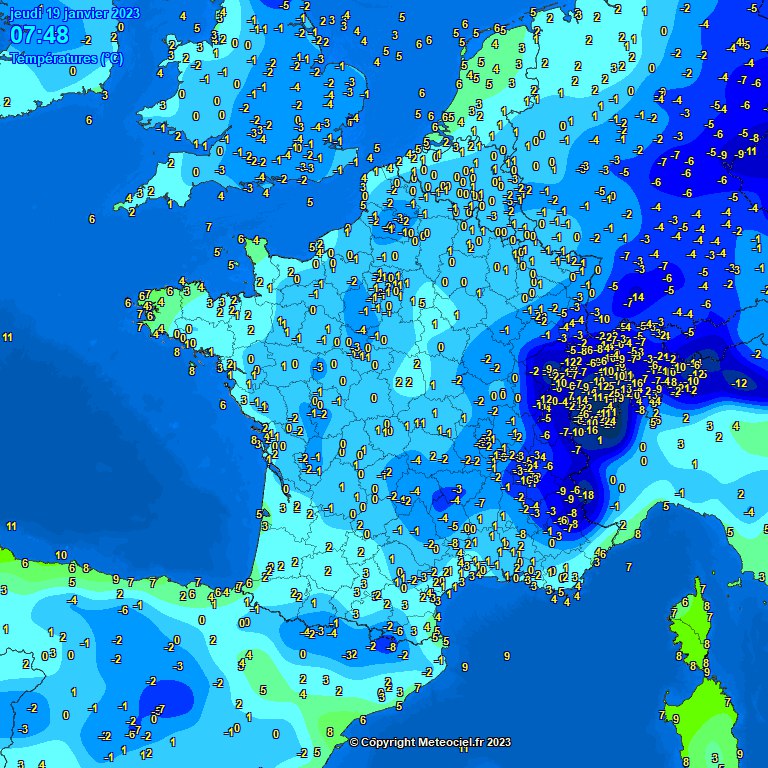
Task: Click the 07:48 timestamp
Action: (40, 36)
